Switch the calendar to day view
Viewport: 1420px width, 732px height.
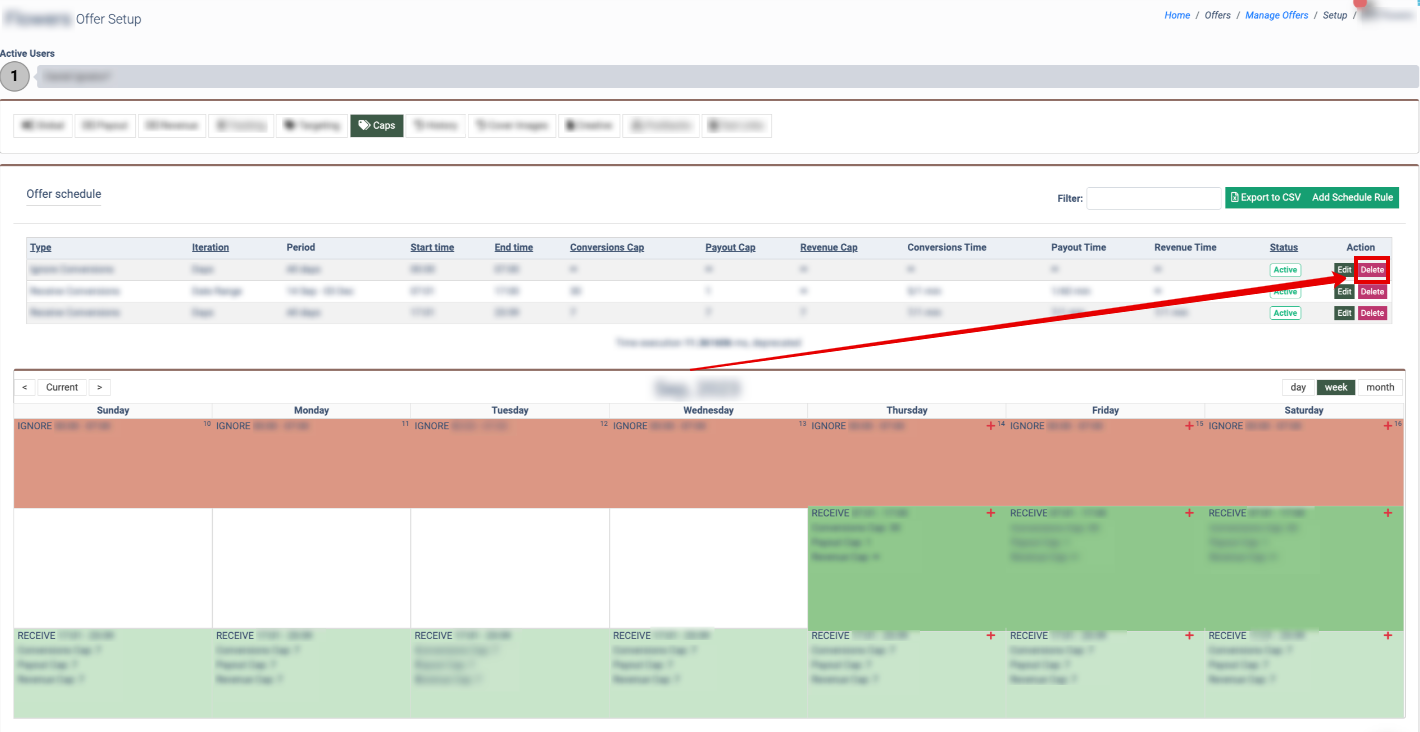click(x=1298, y=387)
